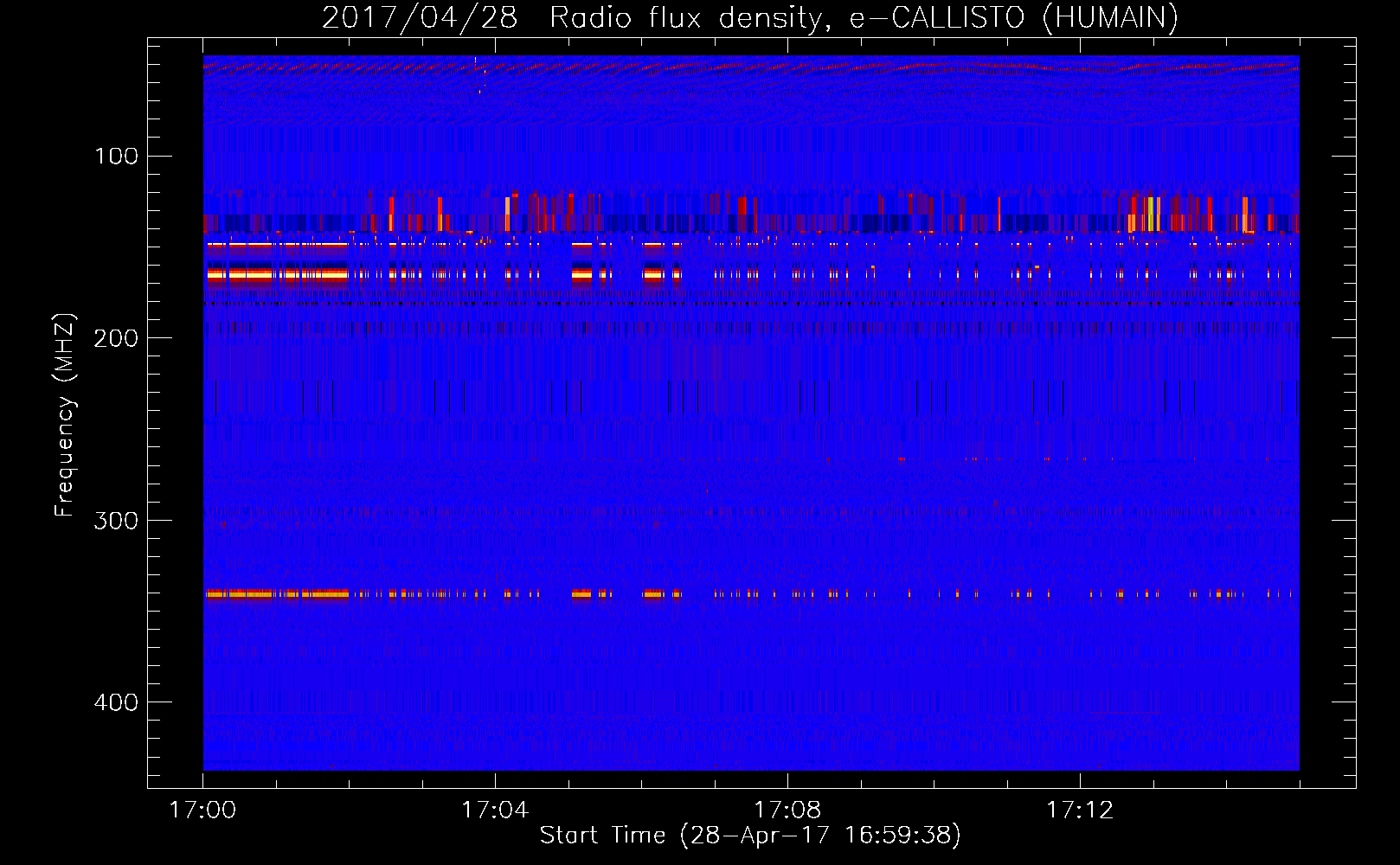
Task: Click the 300 frequency tick label
Action: pyautogui.click(x=117, y=521)
